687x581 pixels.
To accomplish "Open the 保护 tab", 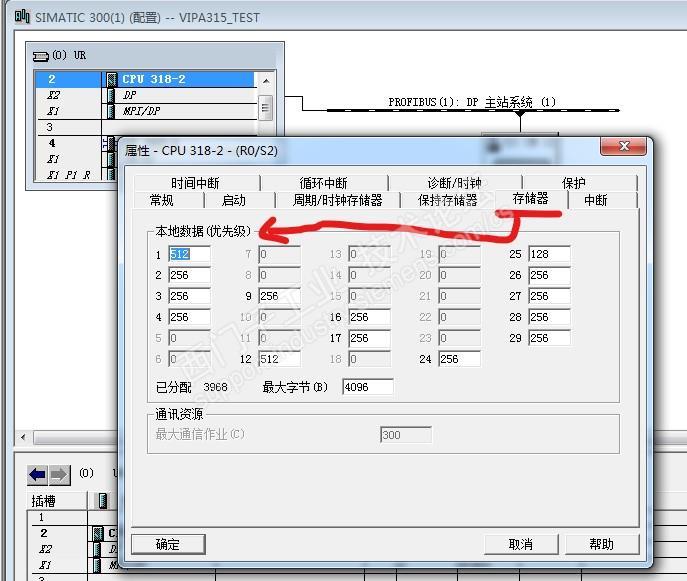I will (x=574, y=183).
